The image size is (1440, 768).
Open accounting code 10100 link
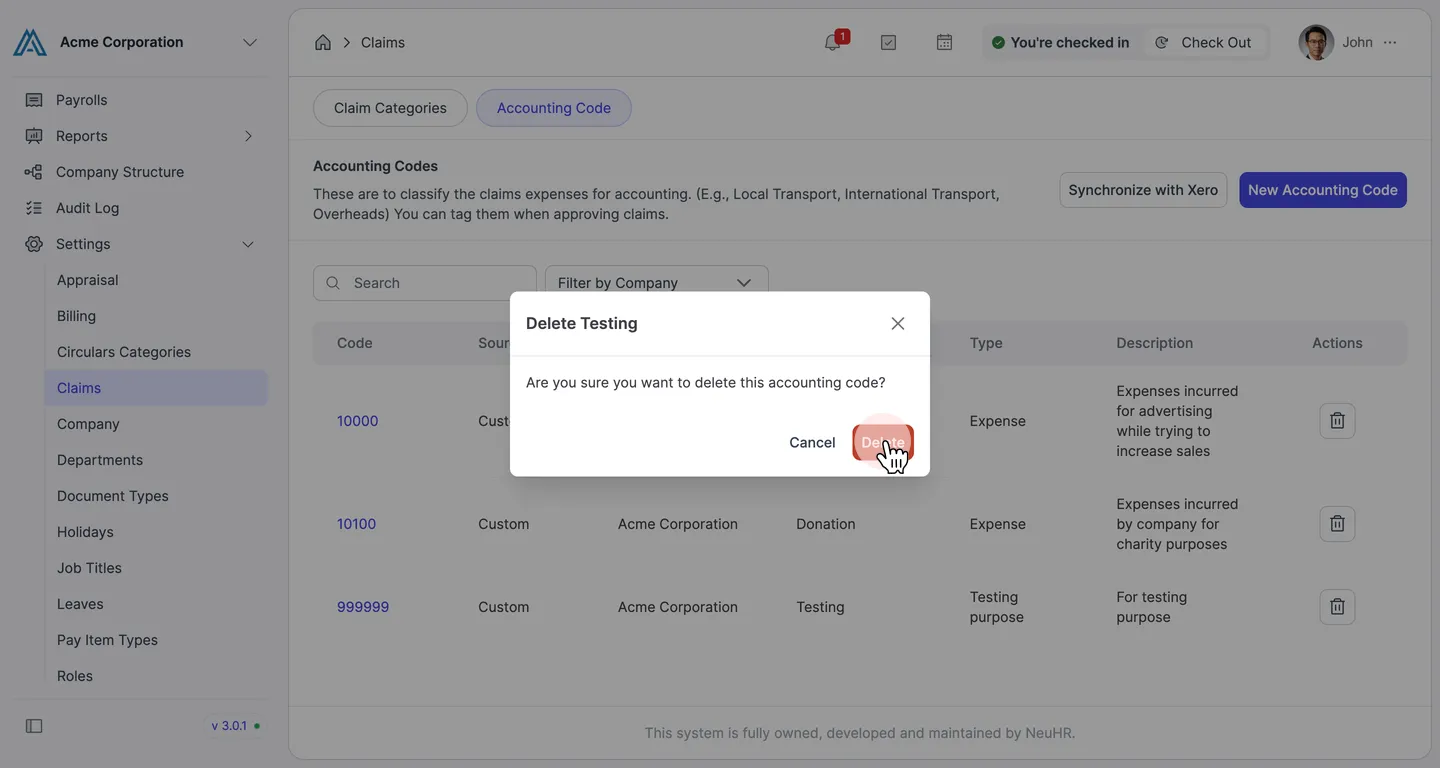356,524
